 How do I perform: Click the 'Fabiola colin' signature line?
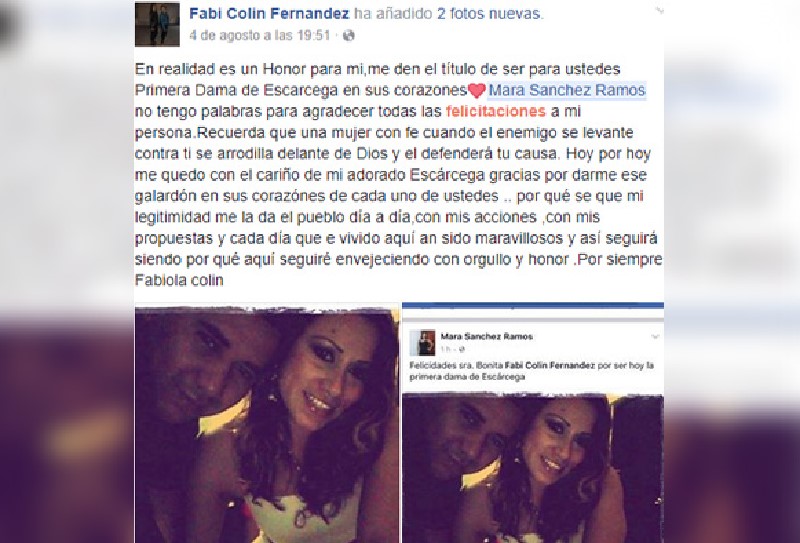[x=179, y=280]
